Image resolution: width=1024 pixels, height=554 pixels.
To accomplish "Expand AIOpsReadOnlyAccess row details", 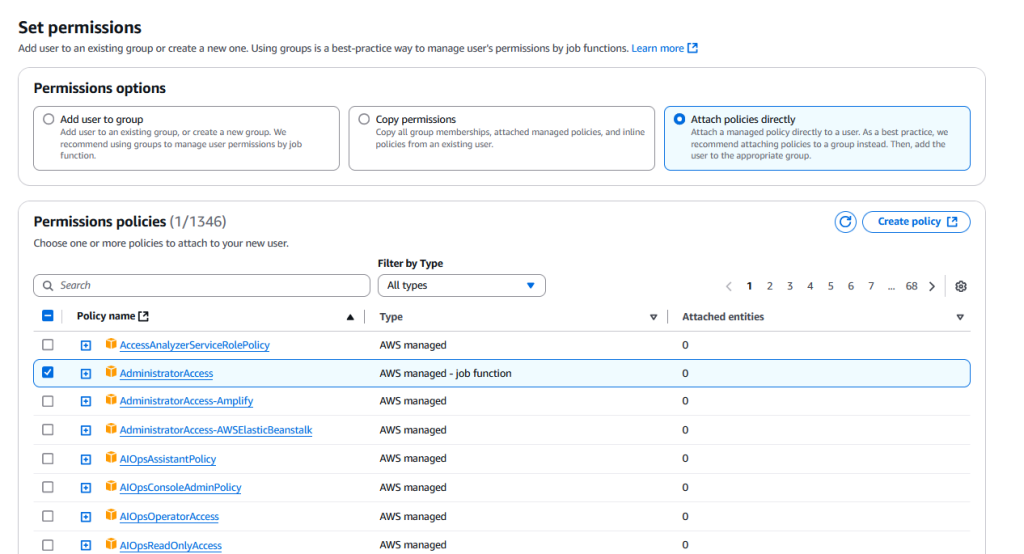I will (x=86, y=545).
